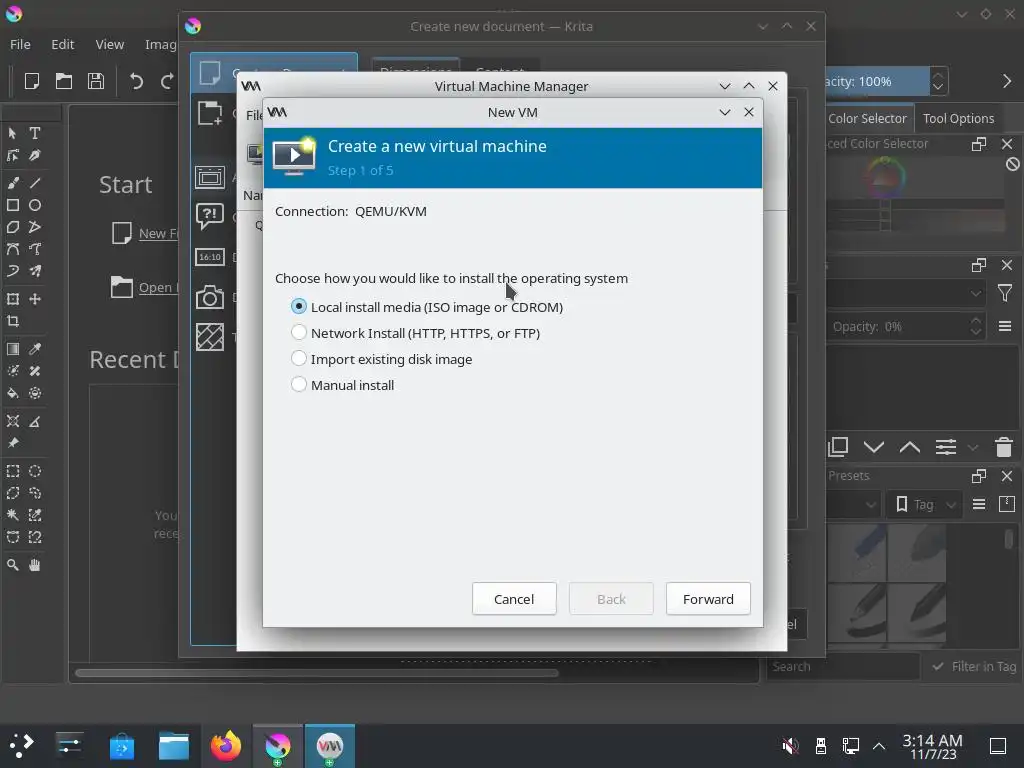Click the New File link on Start page

pyautogui.click(x=157, y=233)
